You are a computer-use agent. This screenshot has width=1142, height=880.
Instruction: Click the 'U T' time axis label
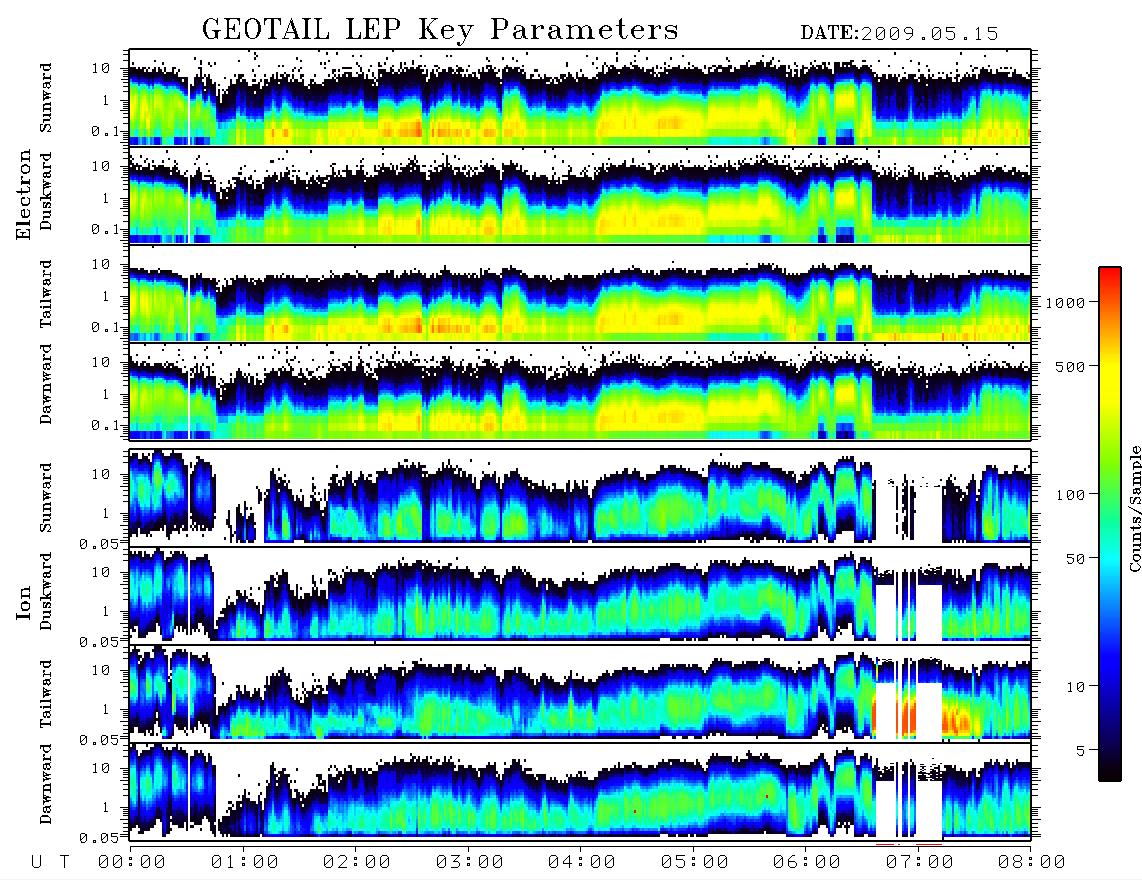[50, 863]
